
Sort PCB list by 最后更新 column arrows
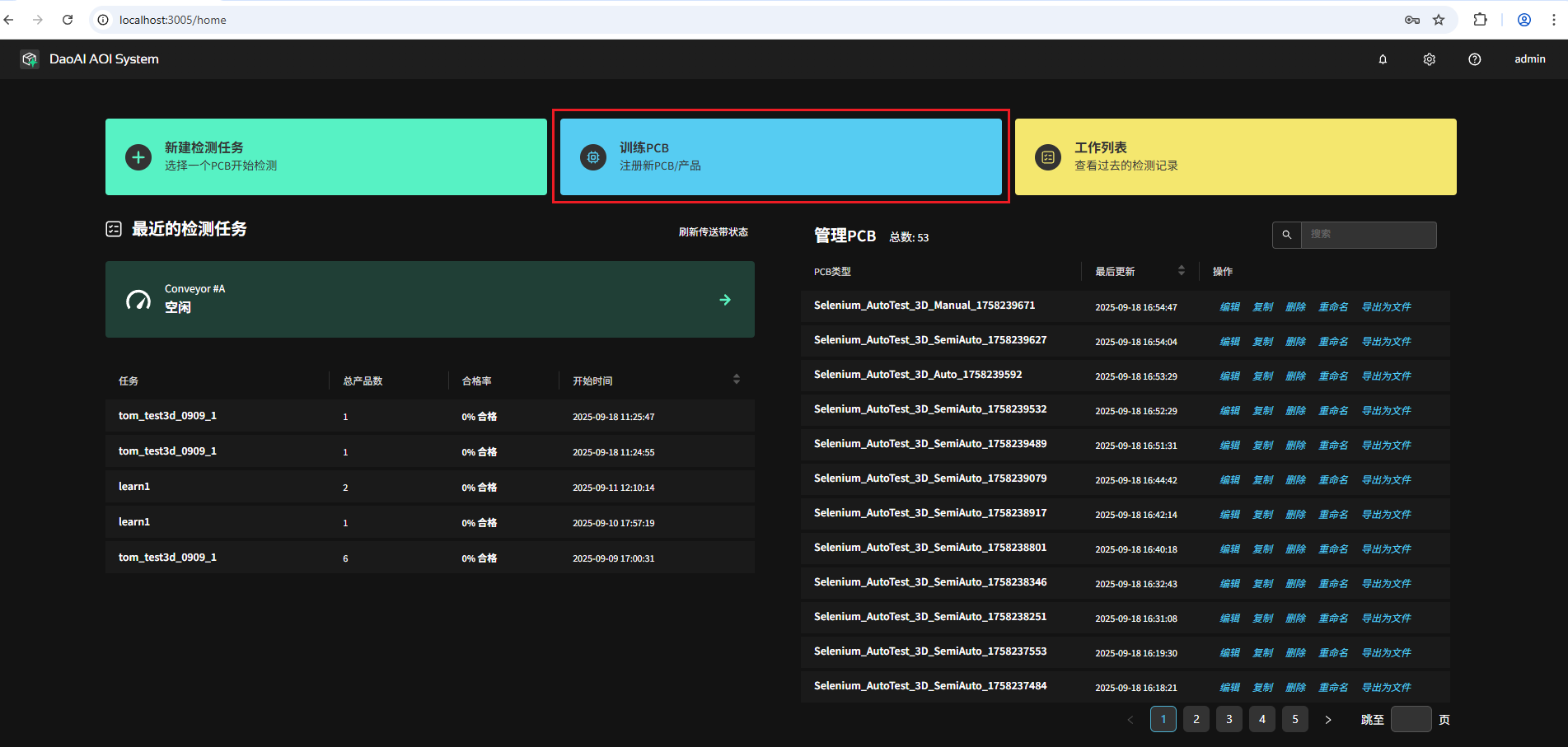tap(1182, 271)
